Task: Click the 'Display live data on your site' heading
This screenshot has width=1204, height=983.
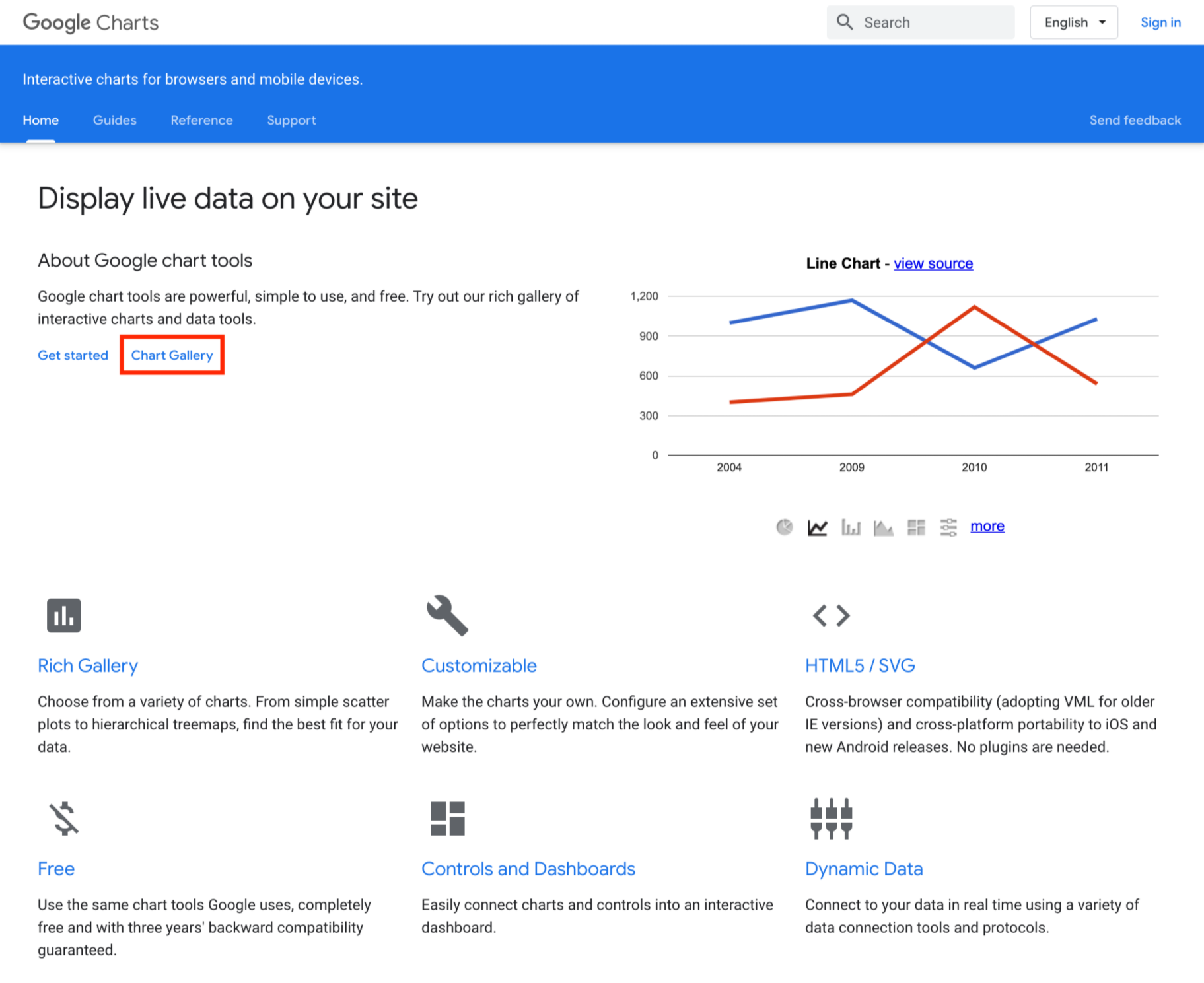Action: click(x=228, y=198)
